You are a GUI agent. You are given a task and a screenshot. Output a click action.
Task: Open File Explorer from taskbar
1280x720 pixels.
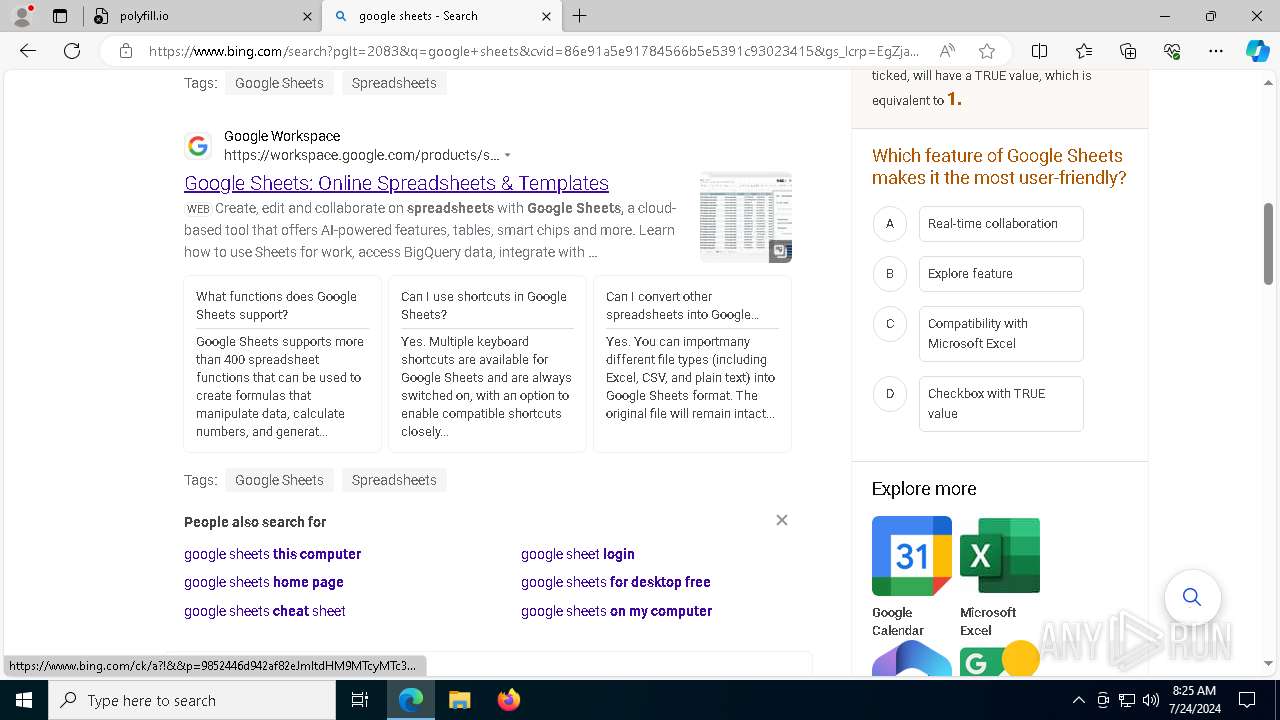[x=459, y=700]
